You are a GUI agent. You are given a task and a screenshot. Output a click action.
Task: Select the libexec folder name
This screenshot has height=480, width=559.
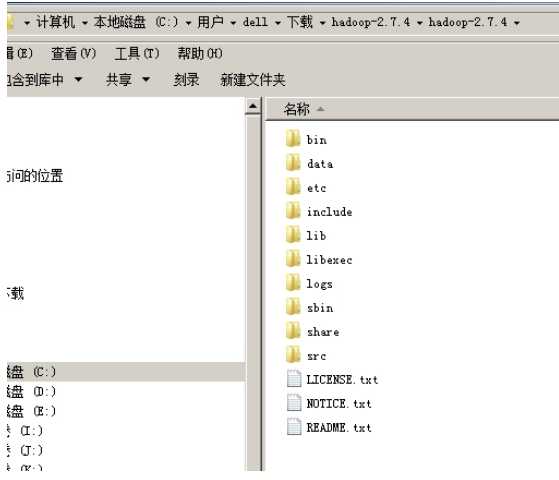329,259
